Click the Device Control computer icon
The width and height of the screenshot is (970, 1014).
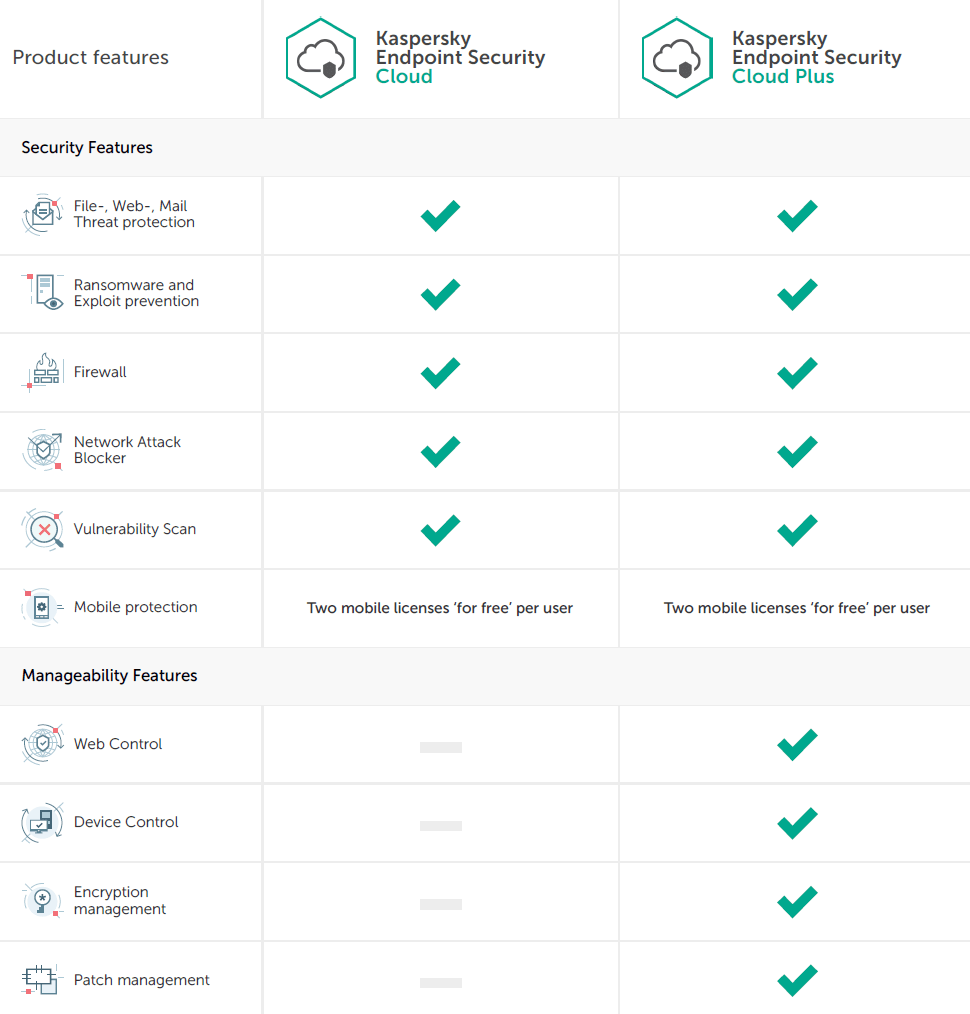(x=43, y=822)
